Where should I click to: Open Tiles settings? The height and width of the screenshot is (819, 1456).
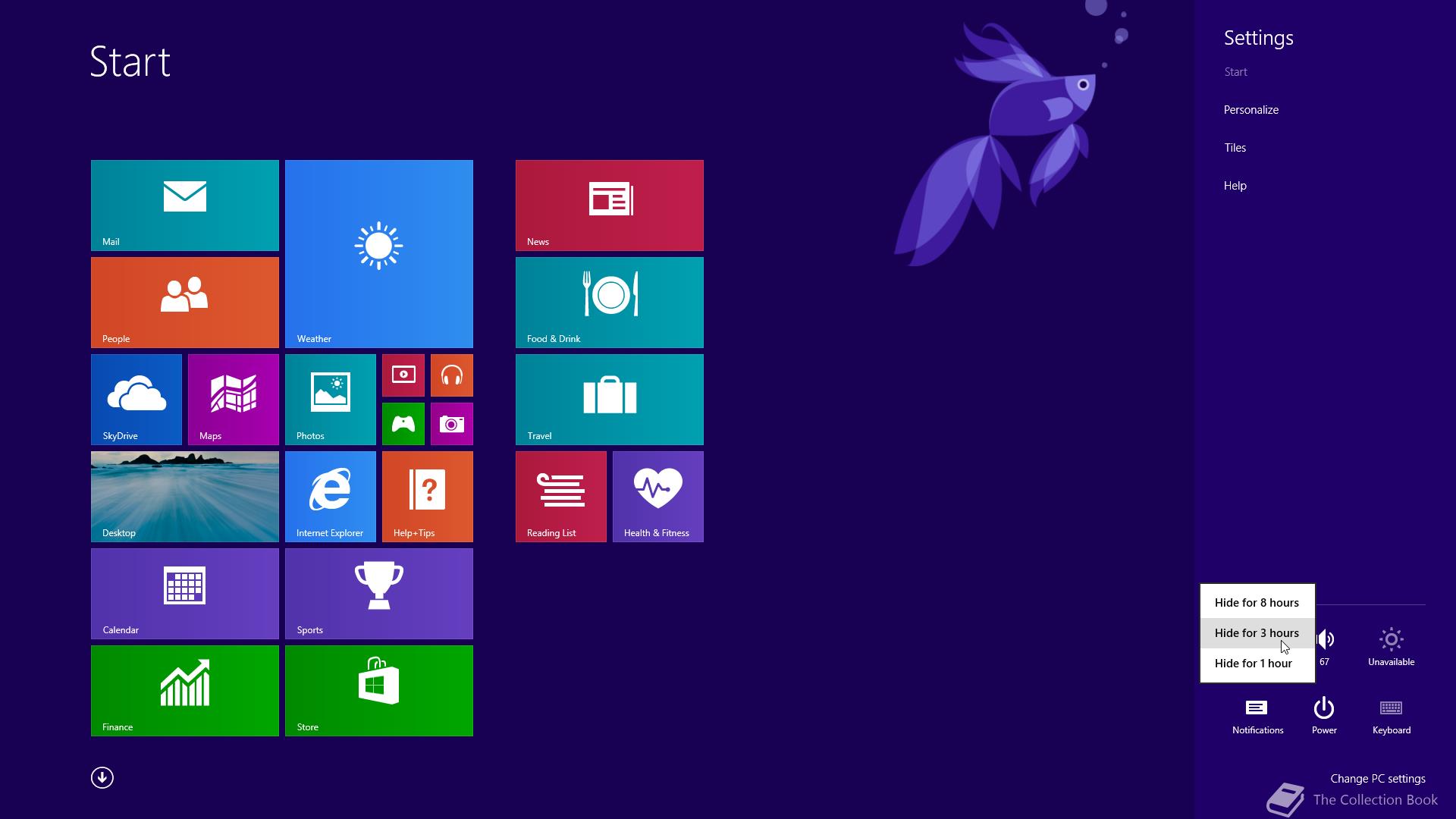point(1235,148)
